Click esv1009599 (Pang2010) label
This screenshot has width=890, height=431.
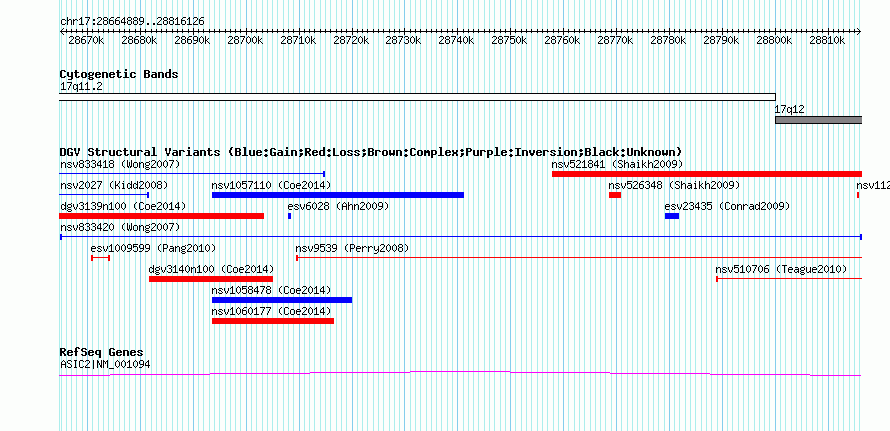click(x=153, y=249)
